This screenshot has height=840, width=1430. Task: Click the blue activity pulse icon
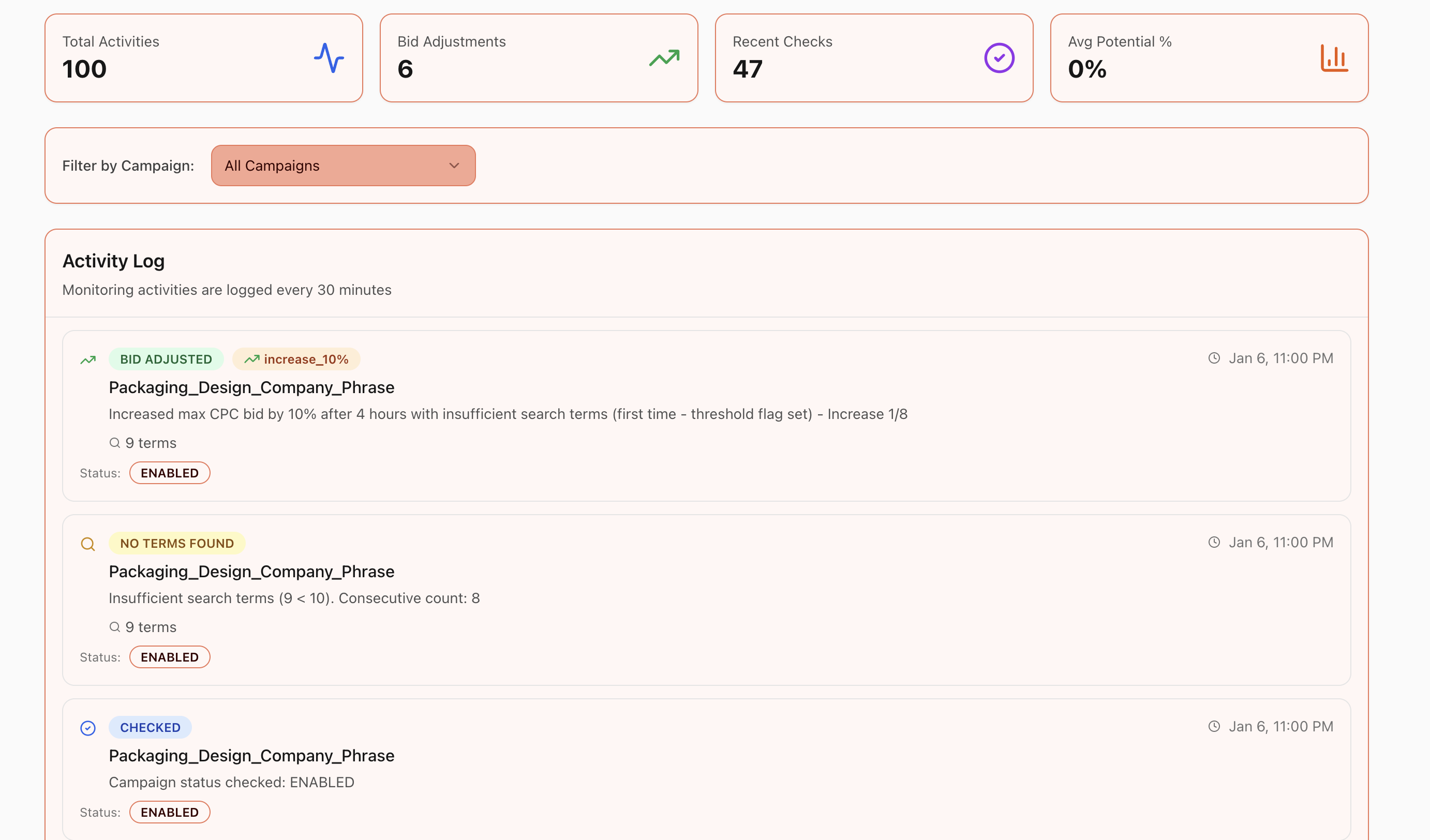pos(329,58)
